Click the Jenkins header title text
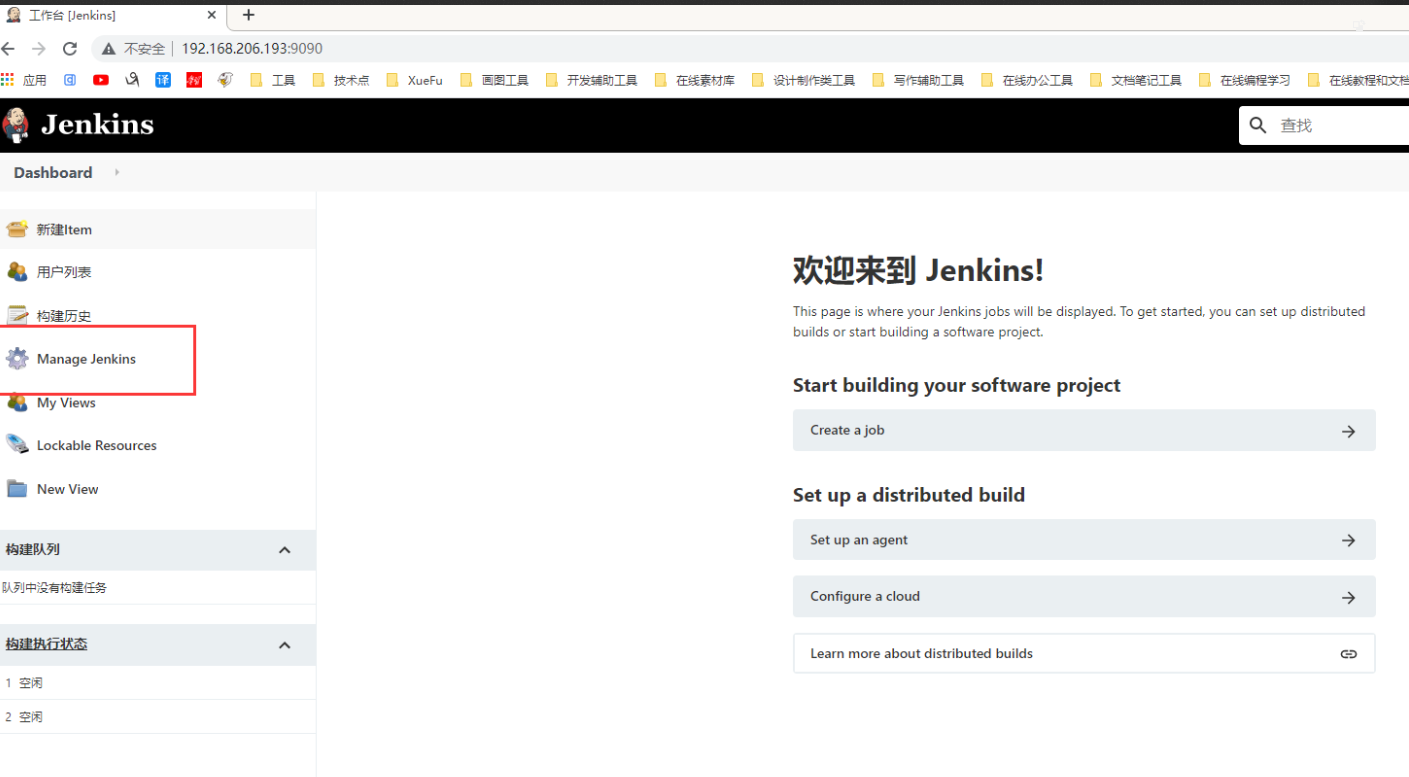The height and width of the screenshot is (777, 1409). click(x=97, y=125)
